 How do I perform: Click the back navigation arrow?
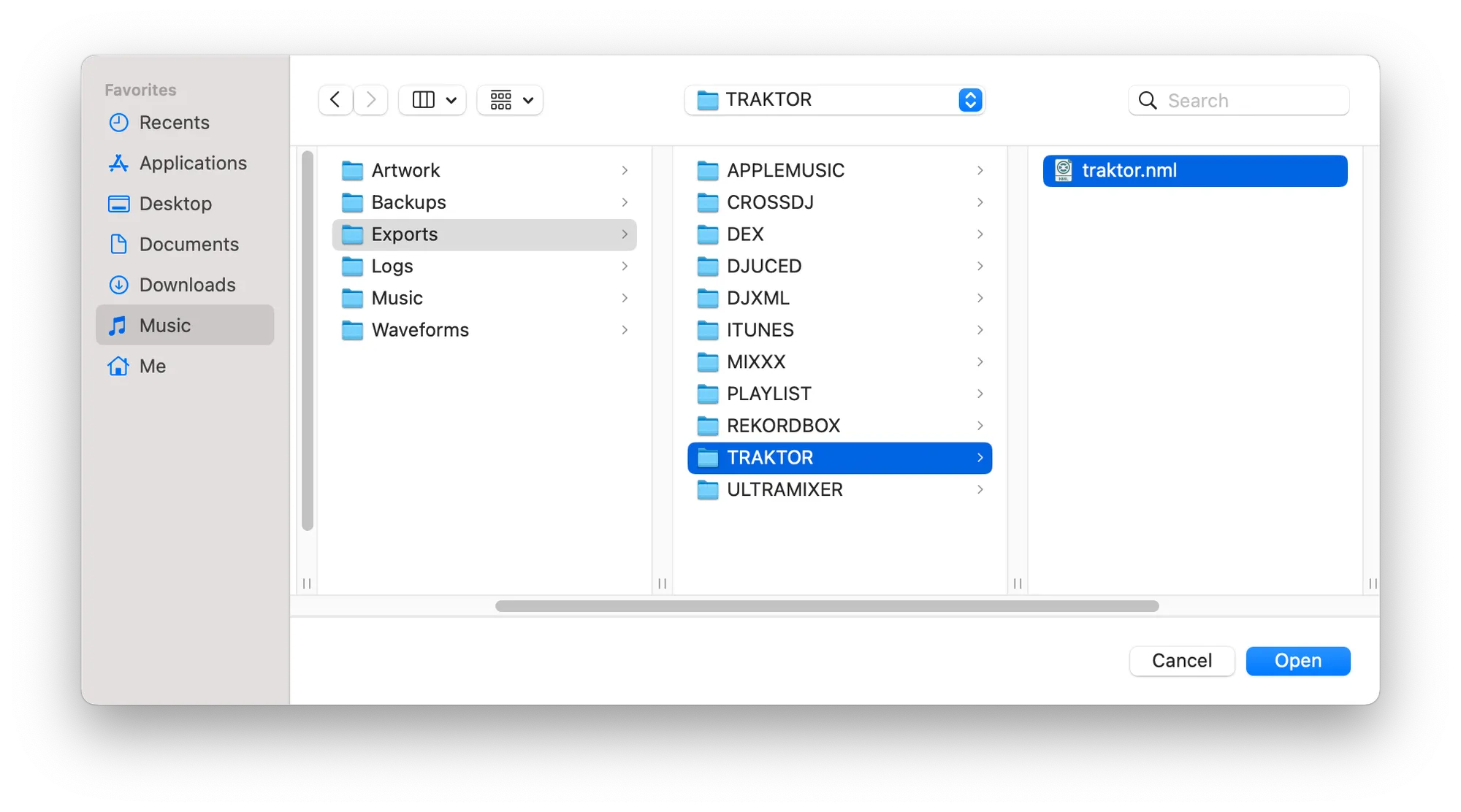335,100
